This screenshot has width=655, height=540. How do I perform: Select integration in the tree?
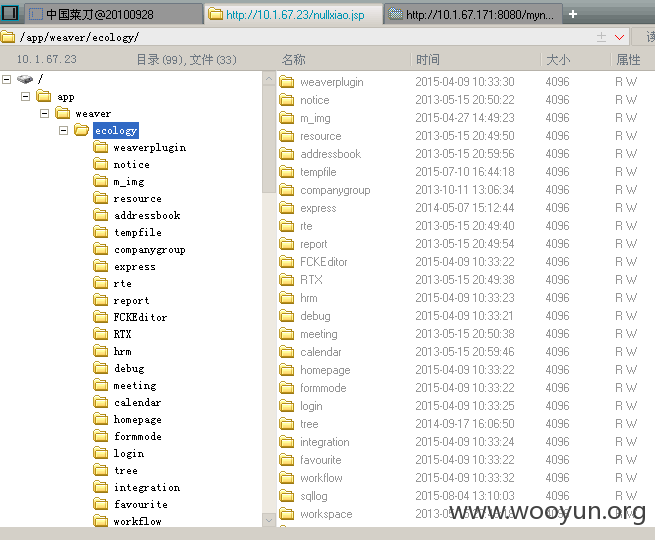147,487
